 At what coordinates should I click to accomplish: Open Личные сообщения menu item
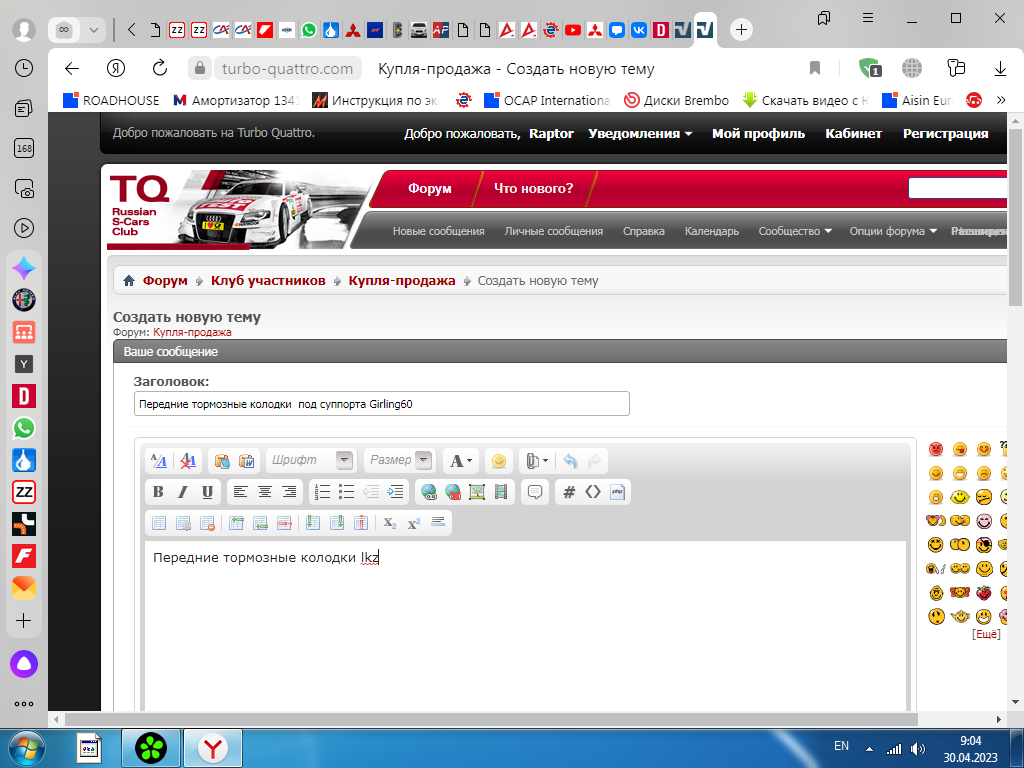tap(553, 231)
